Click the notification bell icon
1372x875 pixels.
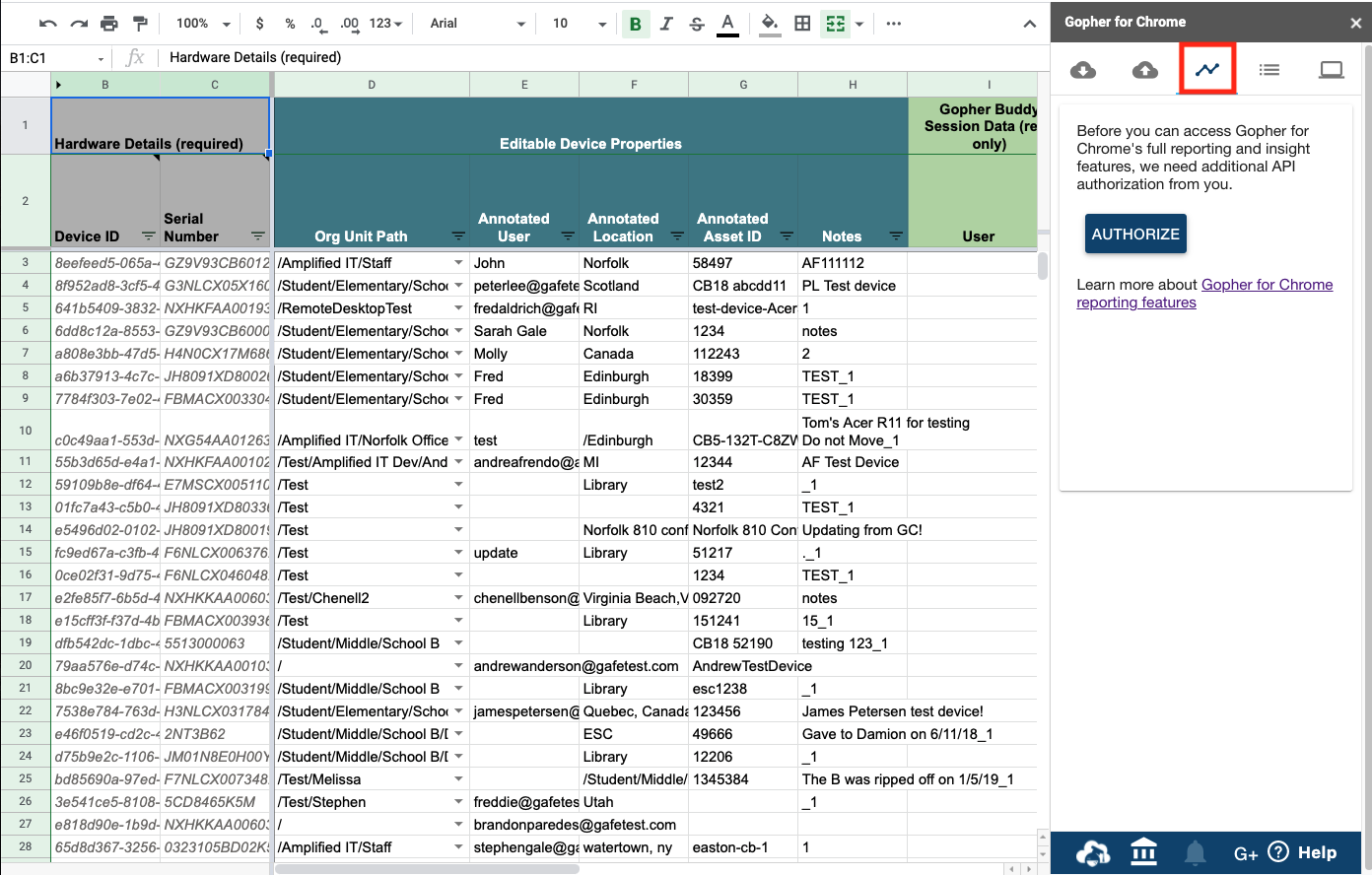tap(1196, 852)
